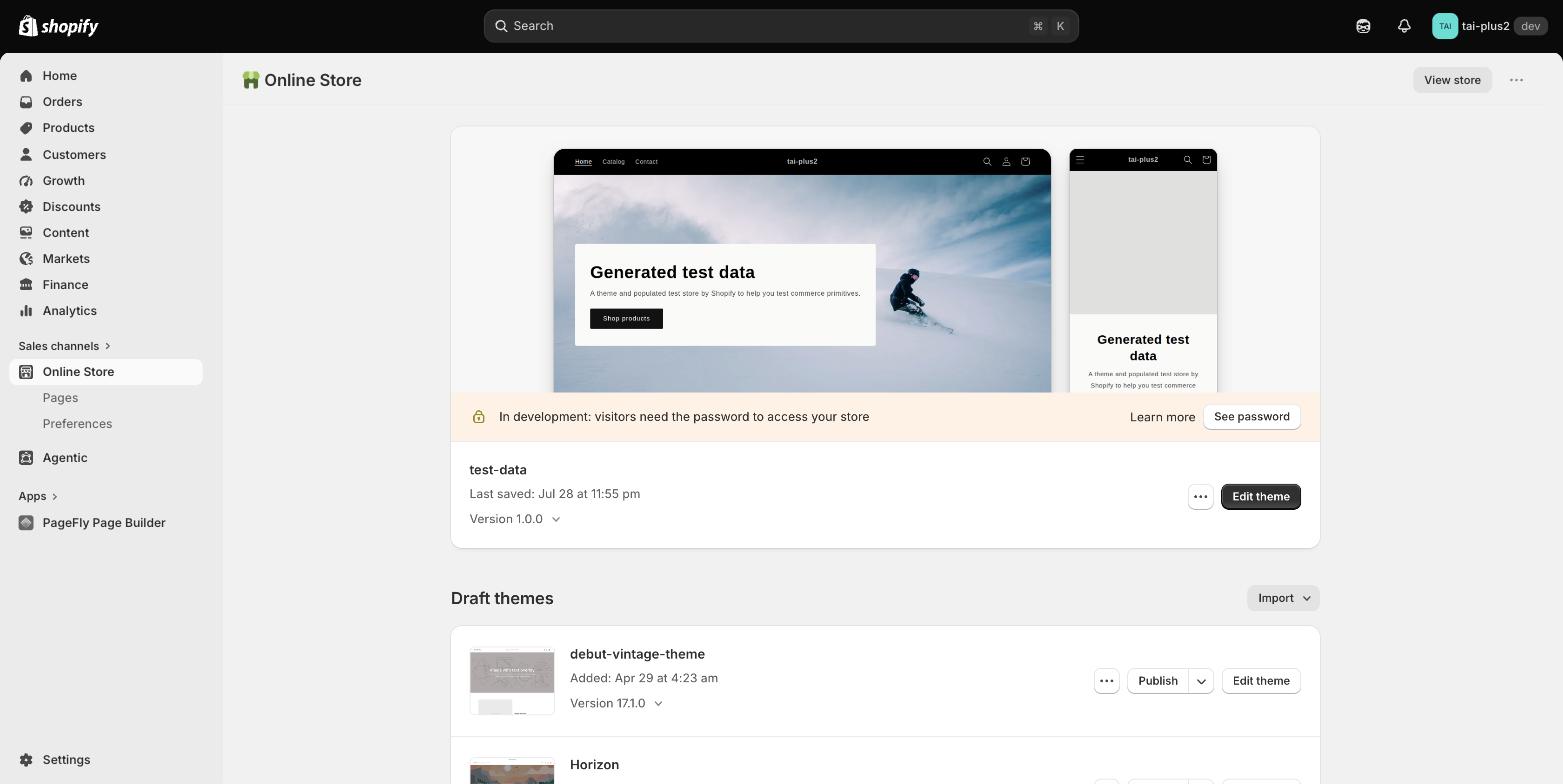Click the debut-vintage-theme name
This screenshot has width=1563, height=784.
(x=637, y=654)
